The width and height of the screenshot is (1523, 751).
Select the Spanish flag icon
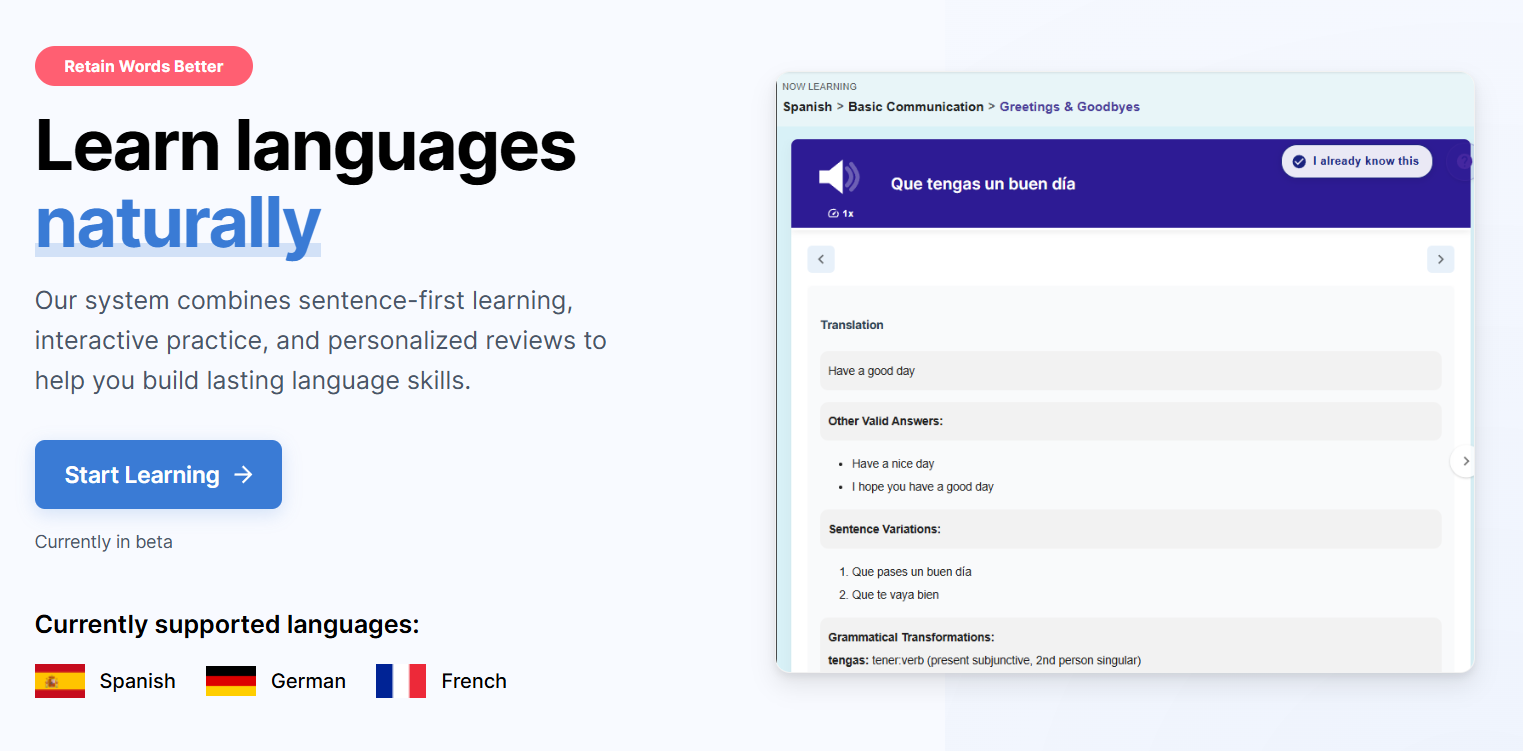click(59, 680)
